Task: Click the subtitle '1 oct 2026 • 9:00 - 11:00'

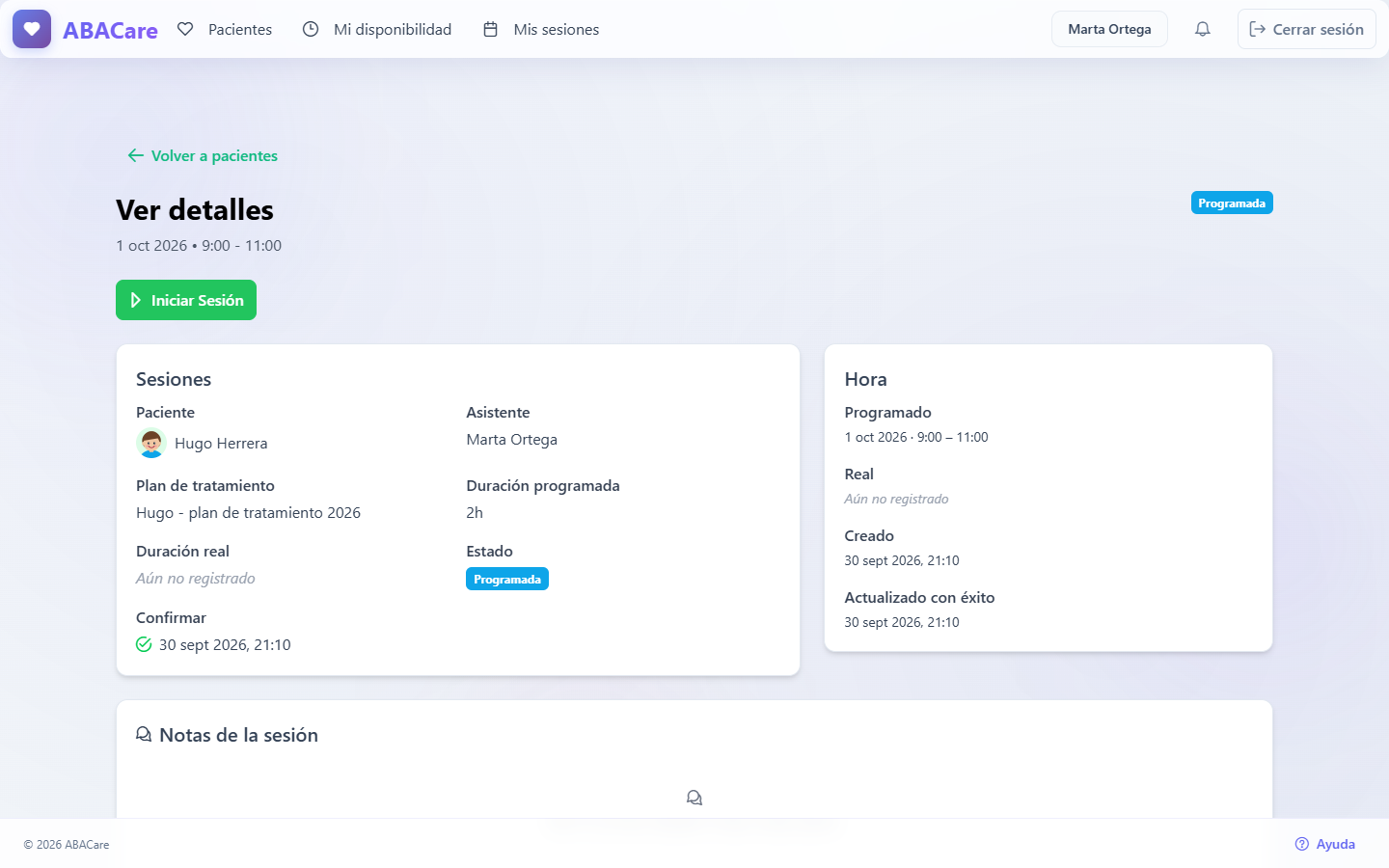Action: click(x=199, y=246)
